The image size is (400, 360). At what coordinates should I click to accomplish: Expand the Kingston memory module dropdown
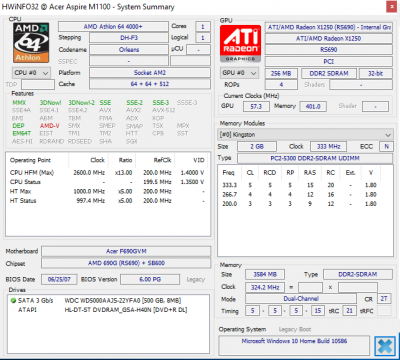click(305, 135)
